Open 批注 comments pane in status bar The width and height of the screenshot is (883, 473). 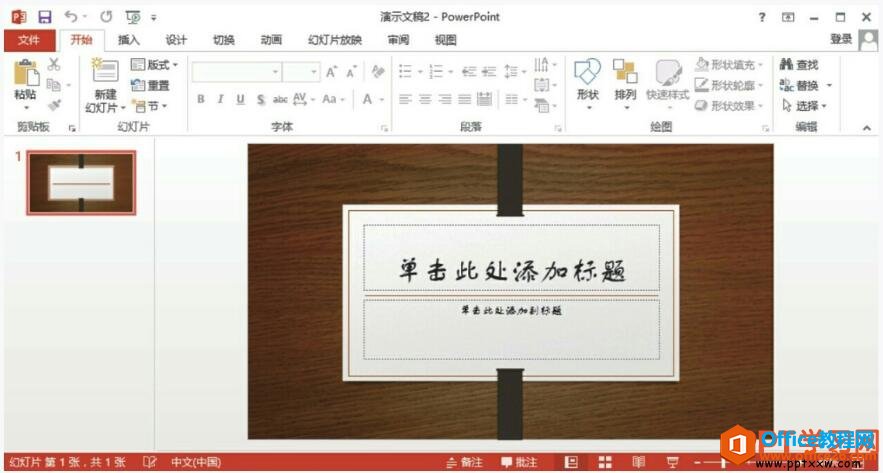[518, 462]
